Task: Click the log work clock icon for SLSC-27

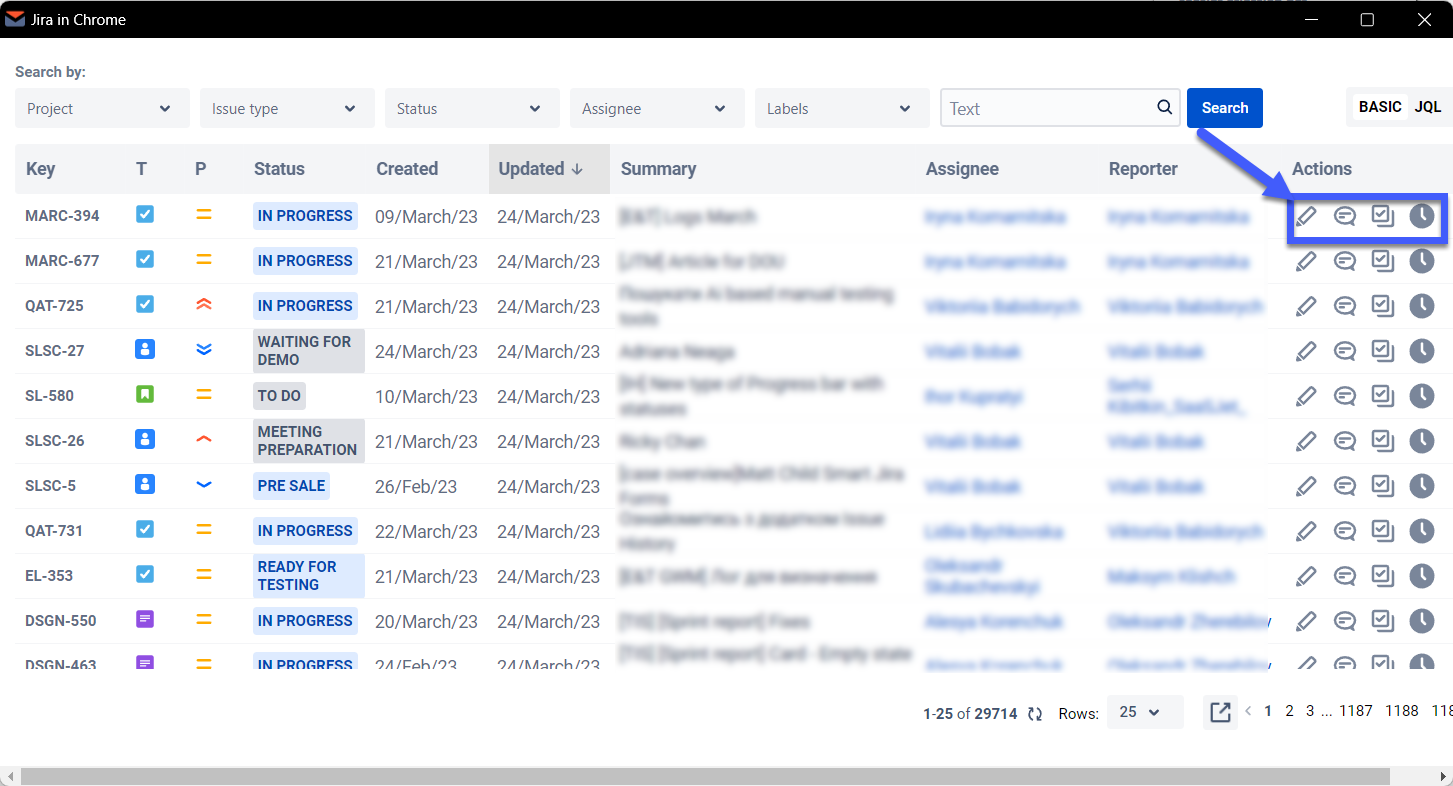Action: 1421,351
